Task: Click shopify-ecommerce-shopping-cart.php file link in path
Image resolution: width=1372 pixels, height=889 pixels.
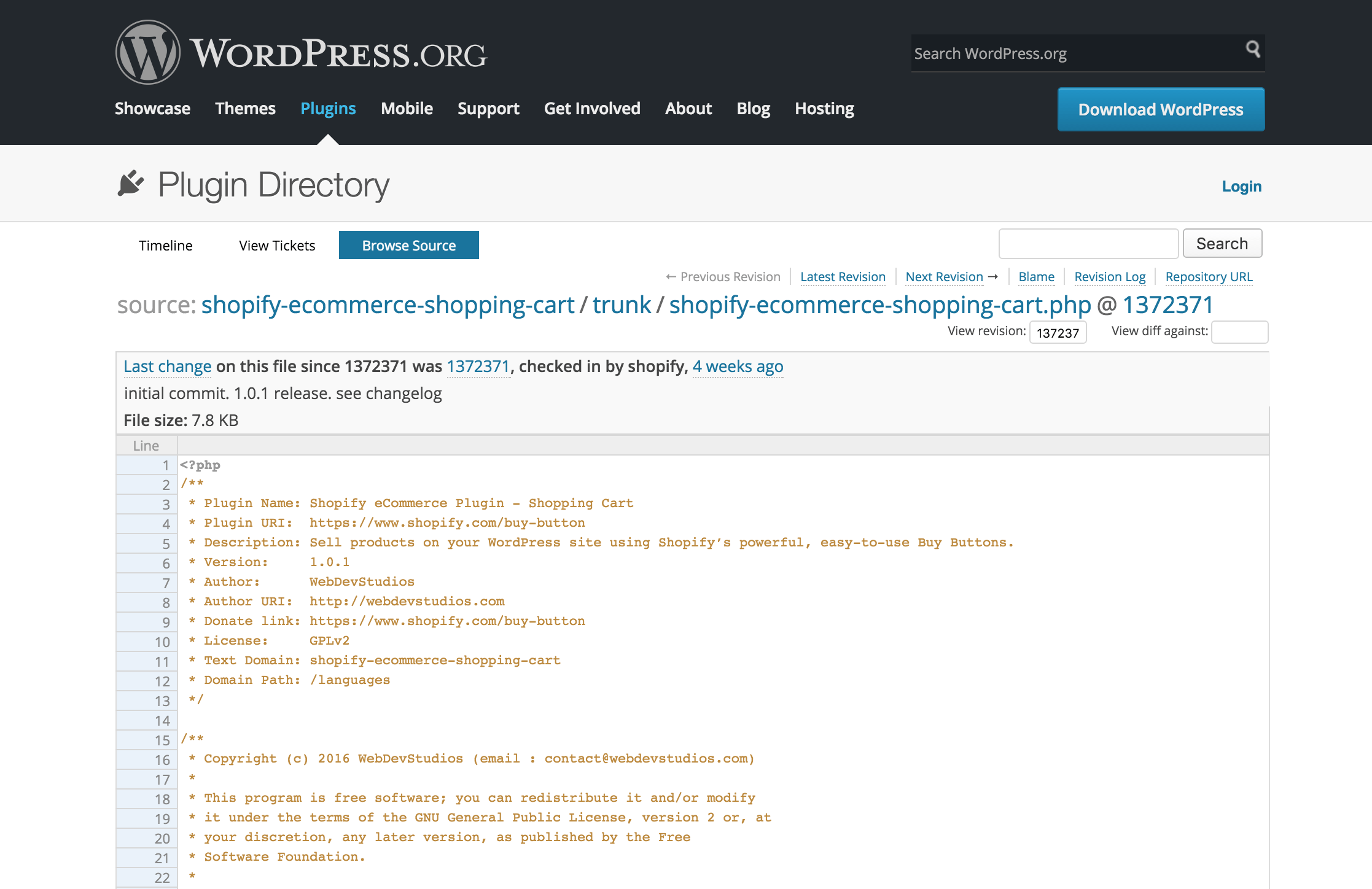Action: 880,305
